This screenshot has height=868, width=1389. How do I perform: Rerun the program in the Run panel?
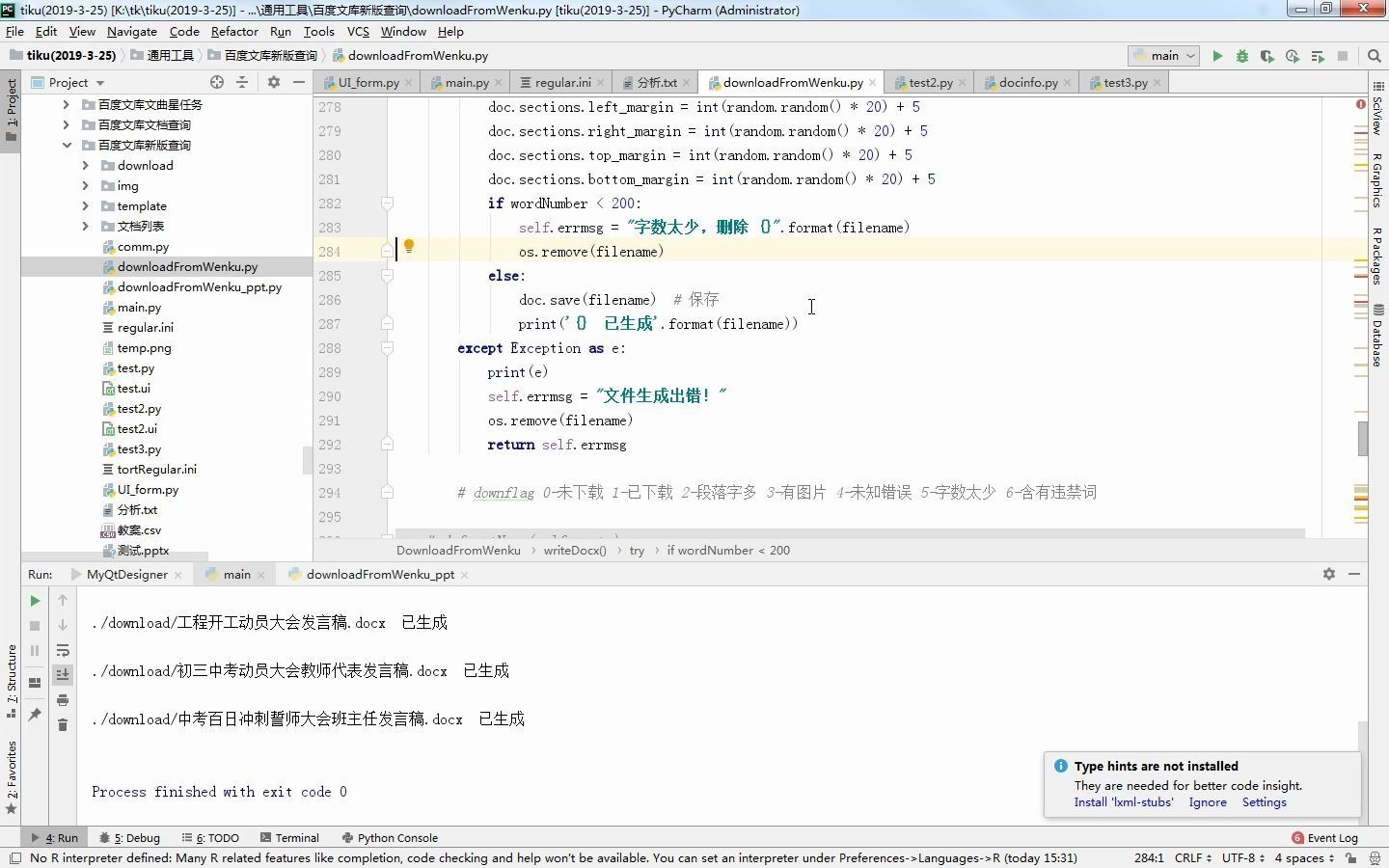[35, 600]
